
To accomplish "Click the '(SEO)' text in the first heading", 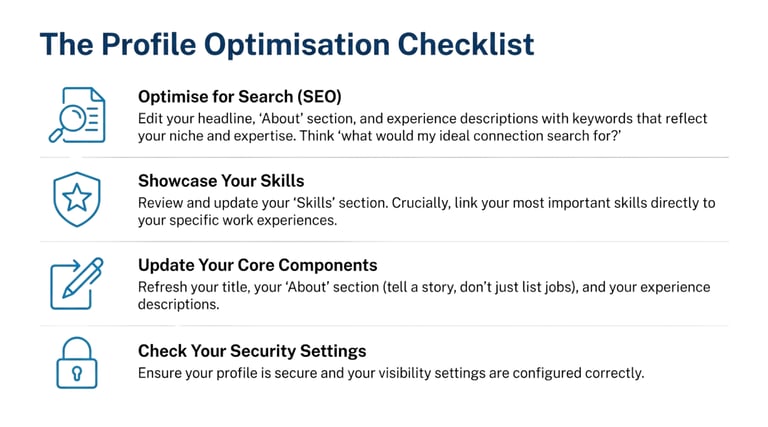I will click(x=319, y=97).
